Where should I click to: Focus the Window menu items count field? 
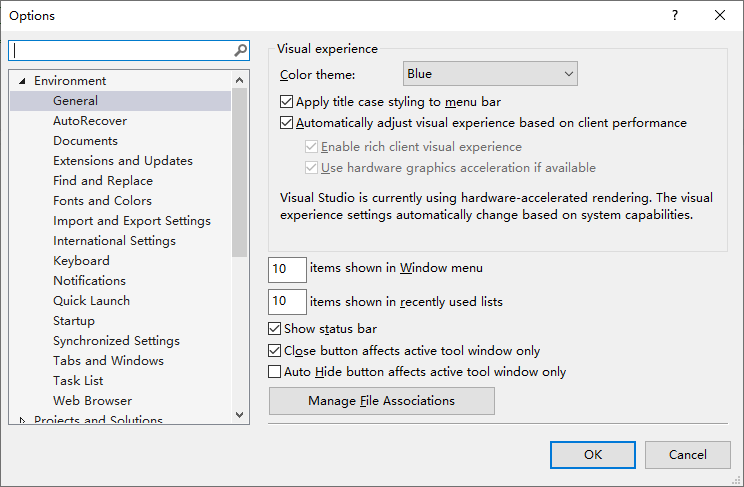tap(287, 269)
